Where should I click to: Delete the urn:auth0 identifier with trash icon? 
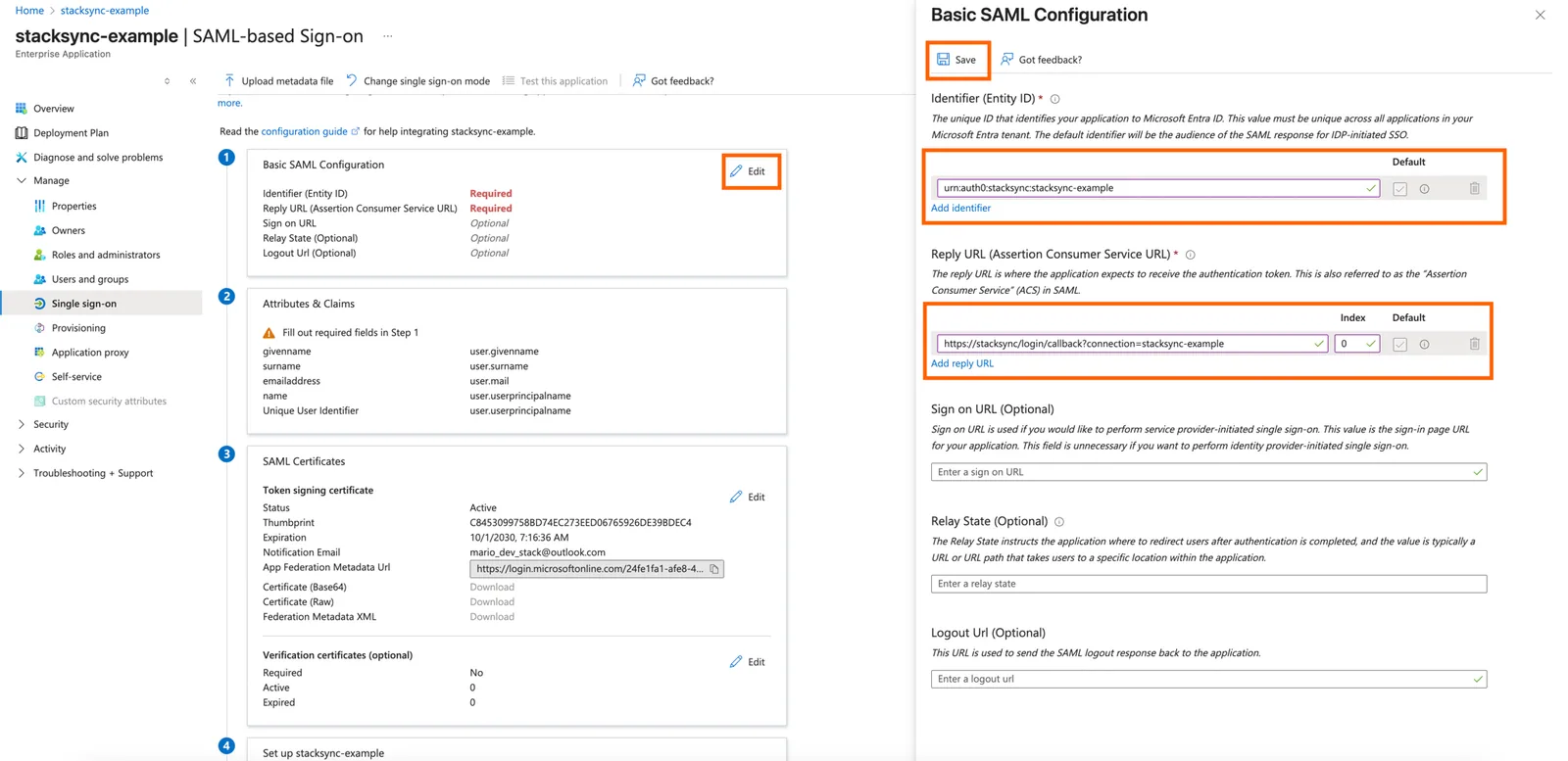1474,188
